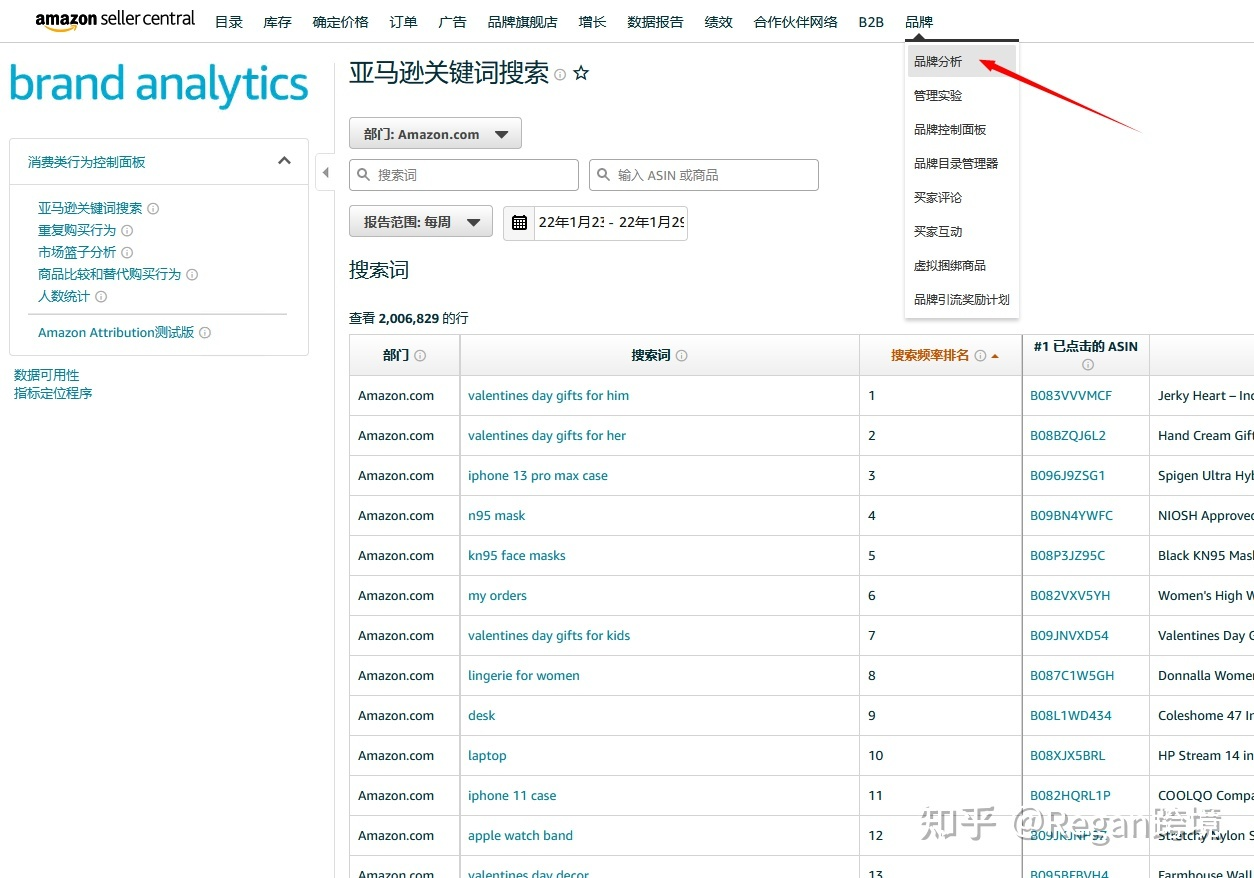Click the info icon beside 市场篮子分析
The image size is (1254, 878).
pyautogui.click(x=127, y=253)
